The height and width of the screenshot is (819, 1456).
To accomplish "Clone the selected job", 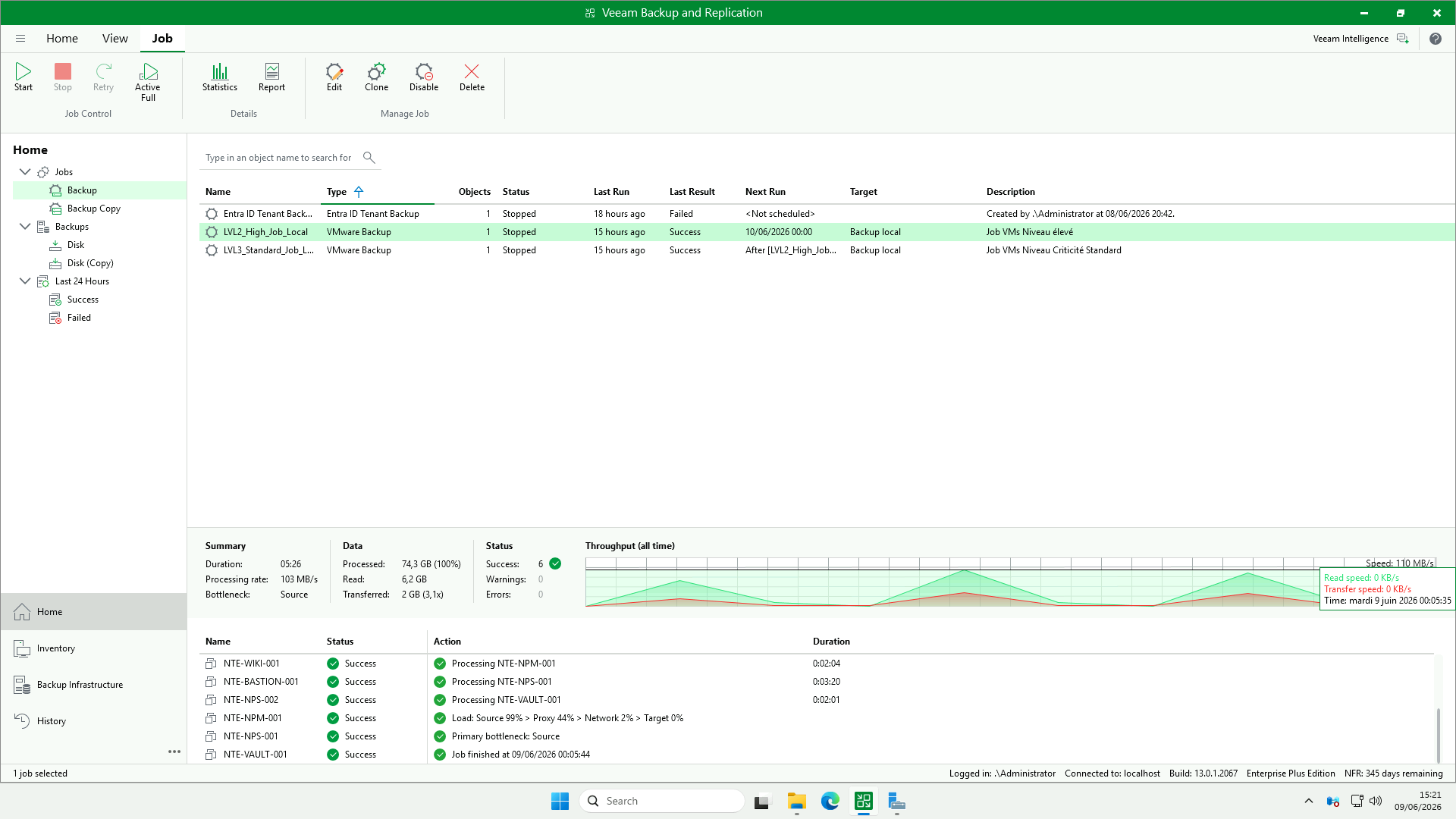I will coord(377,77).
